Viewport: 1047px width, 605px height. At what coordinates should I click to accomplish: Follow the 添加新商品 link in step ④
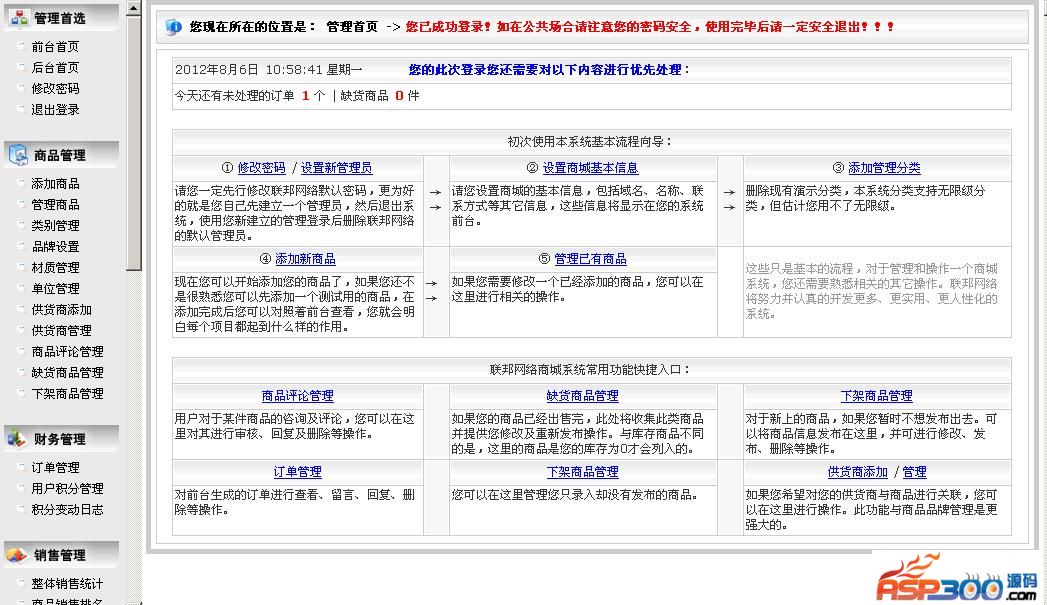305,259
